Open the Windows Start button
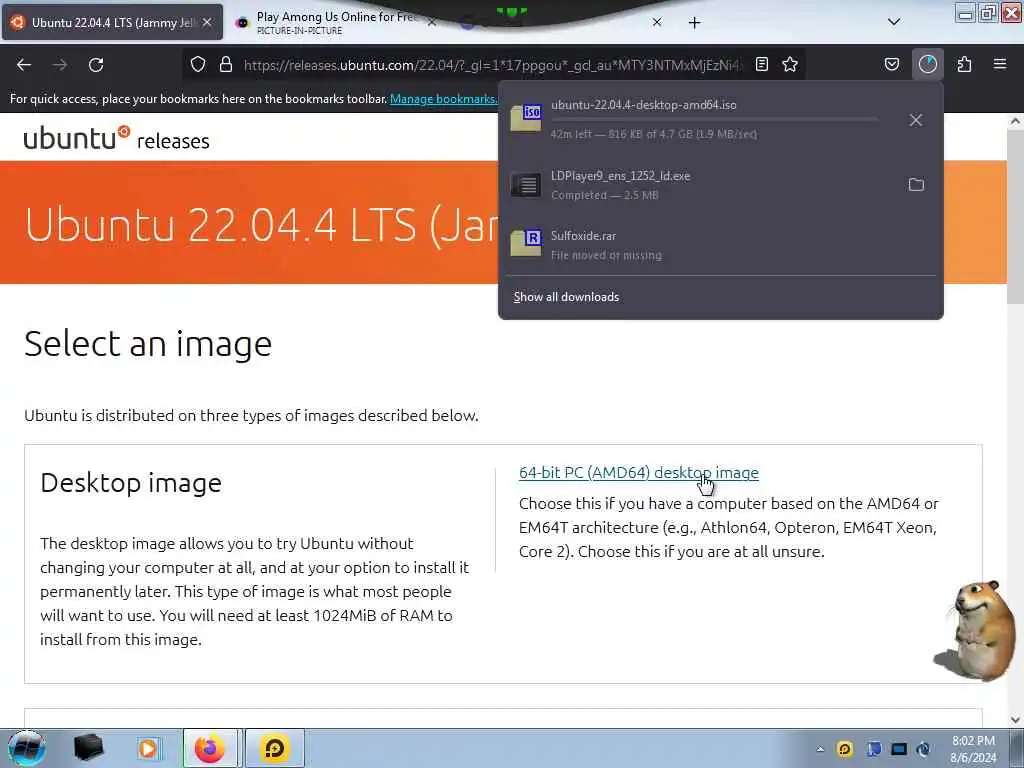 click(x=27, y=748)
